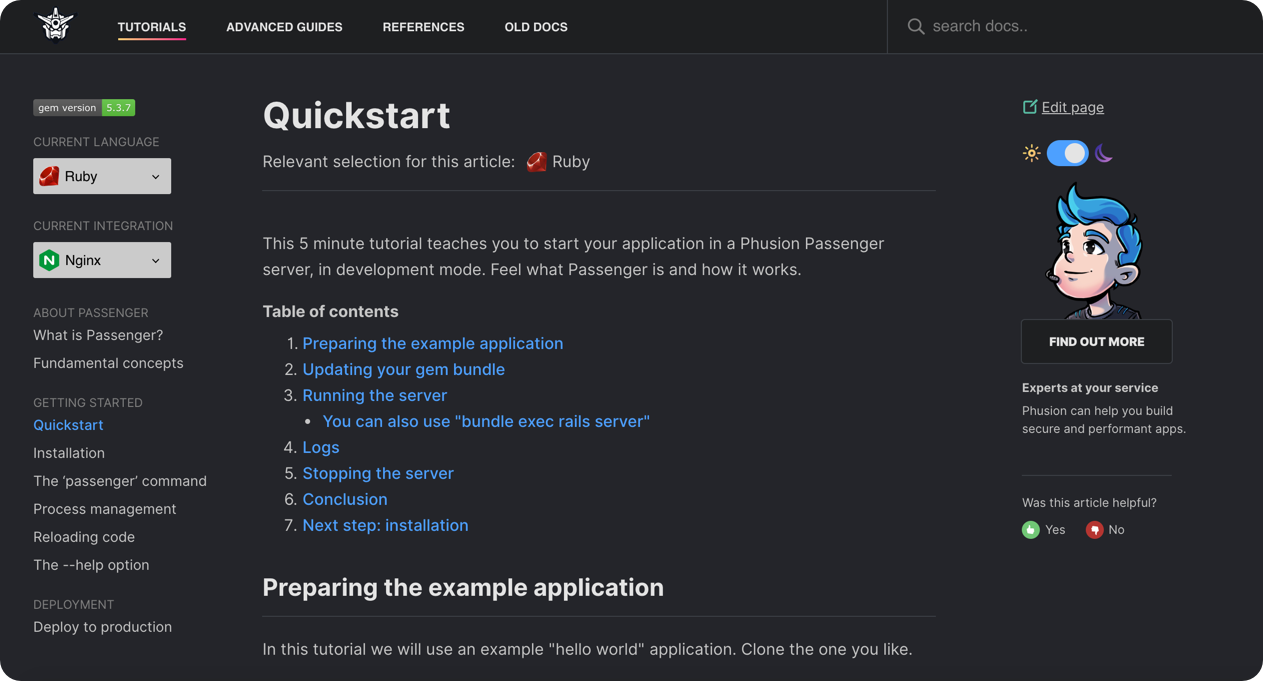
Task: Click the Passenger logo in header
Action: (56, 25)
